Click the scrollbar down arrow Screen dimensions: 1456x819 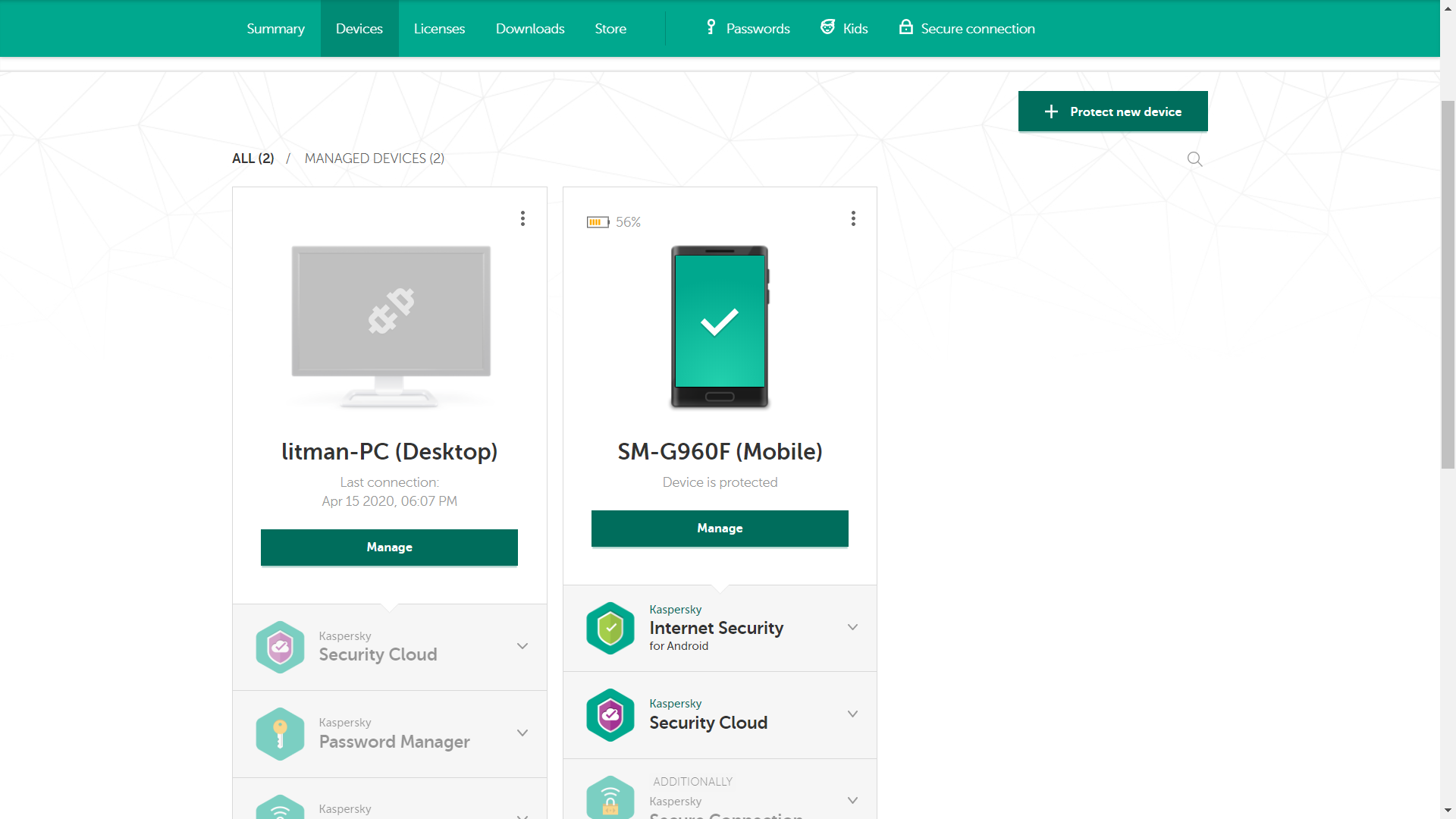click(1448, 811)
